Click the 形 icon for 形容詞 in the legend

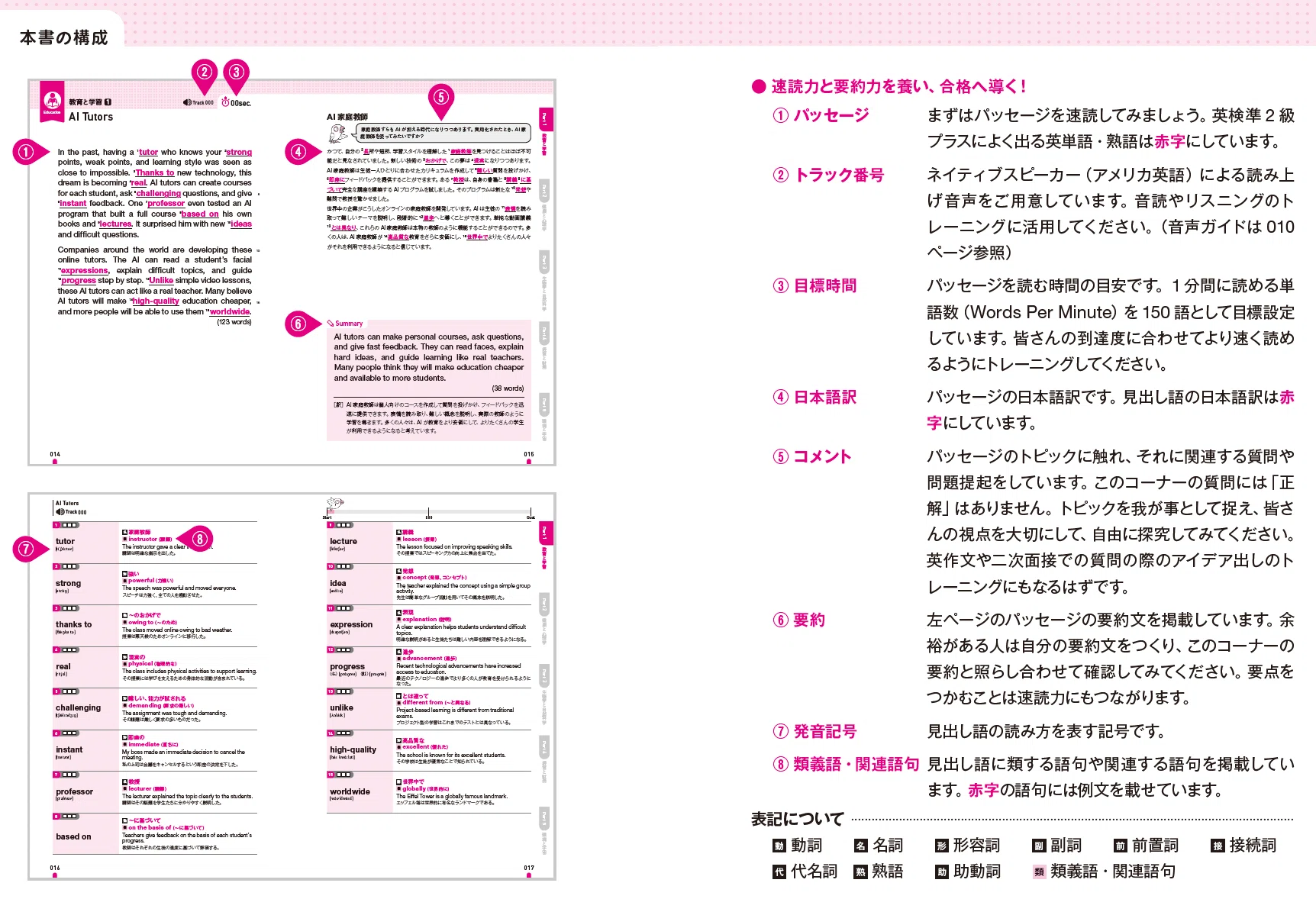(942, 846)
